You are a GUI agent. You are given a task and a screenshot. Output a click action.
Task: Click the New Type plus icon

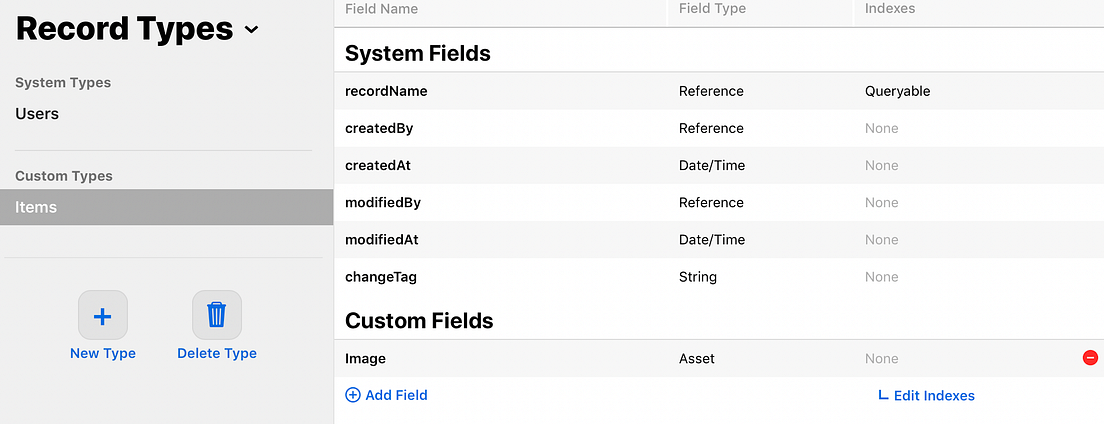coord(102,316)
